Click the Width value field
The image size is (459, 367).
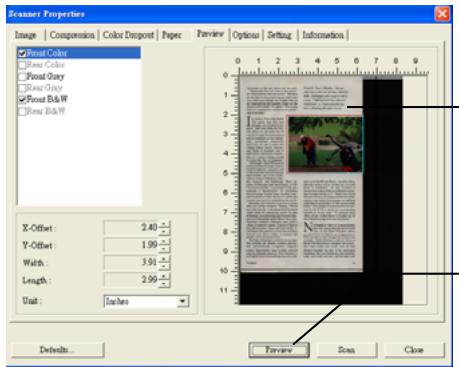[x=131, y=262]
